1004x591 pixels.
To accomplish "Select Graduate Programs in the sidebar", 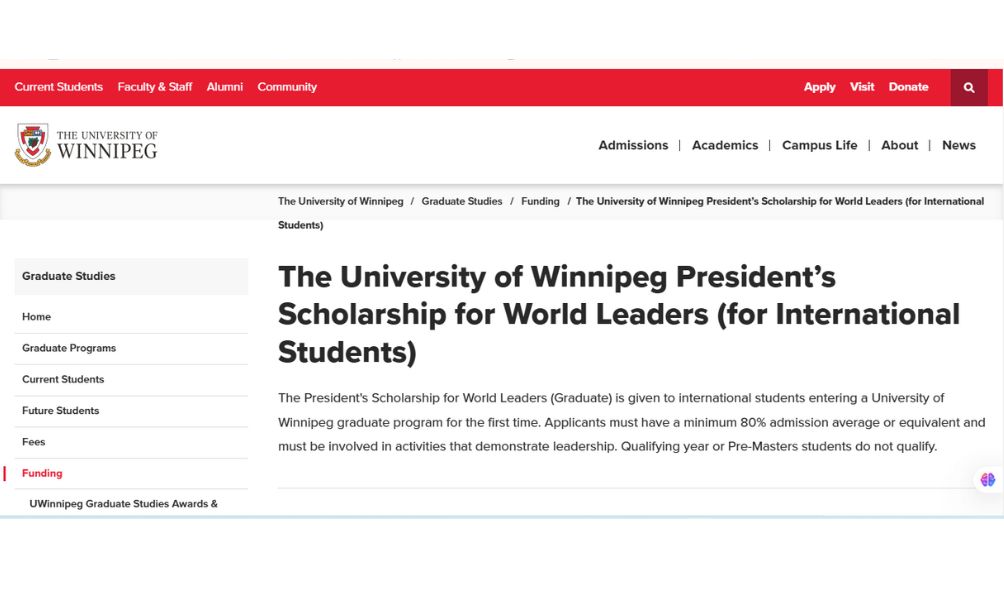I will point(69,348).
